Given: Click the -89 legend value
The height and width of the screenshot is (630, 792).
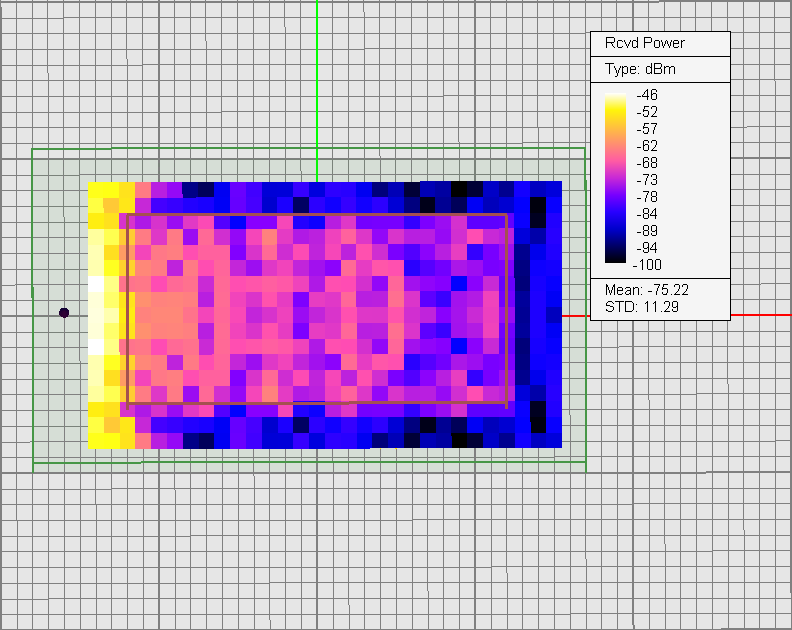Looking at the screenshot, I should [647, 231].
